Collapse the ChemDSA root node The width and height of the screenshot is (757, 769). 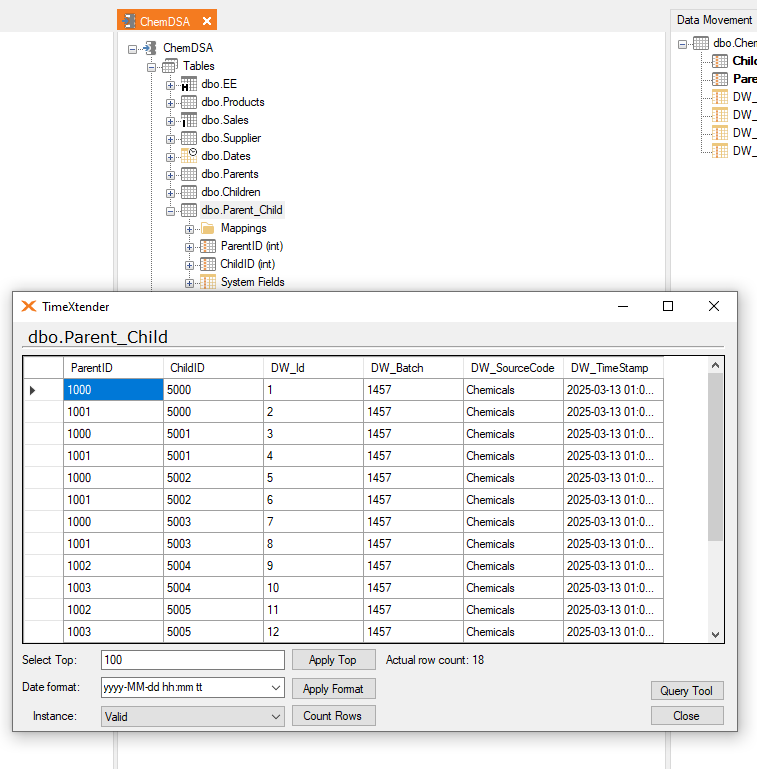132,49
